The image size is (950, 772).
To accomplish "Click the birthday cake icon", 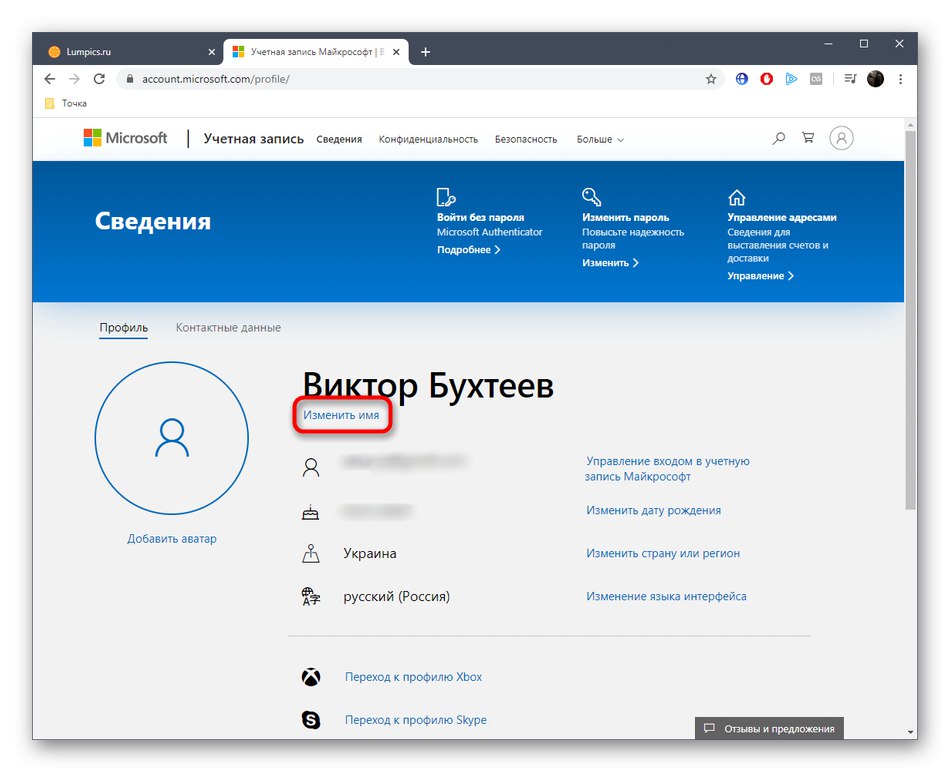I will tap(310, 513).
